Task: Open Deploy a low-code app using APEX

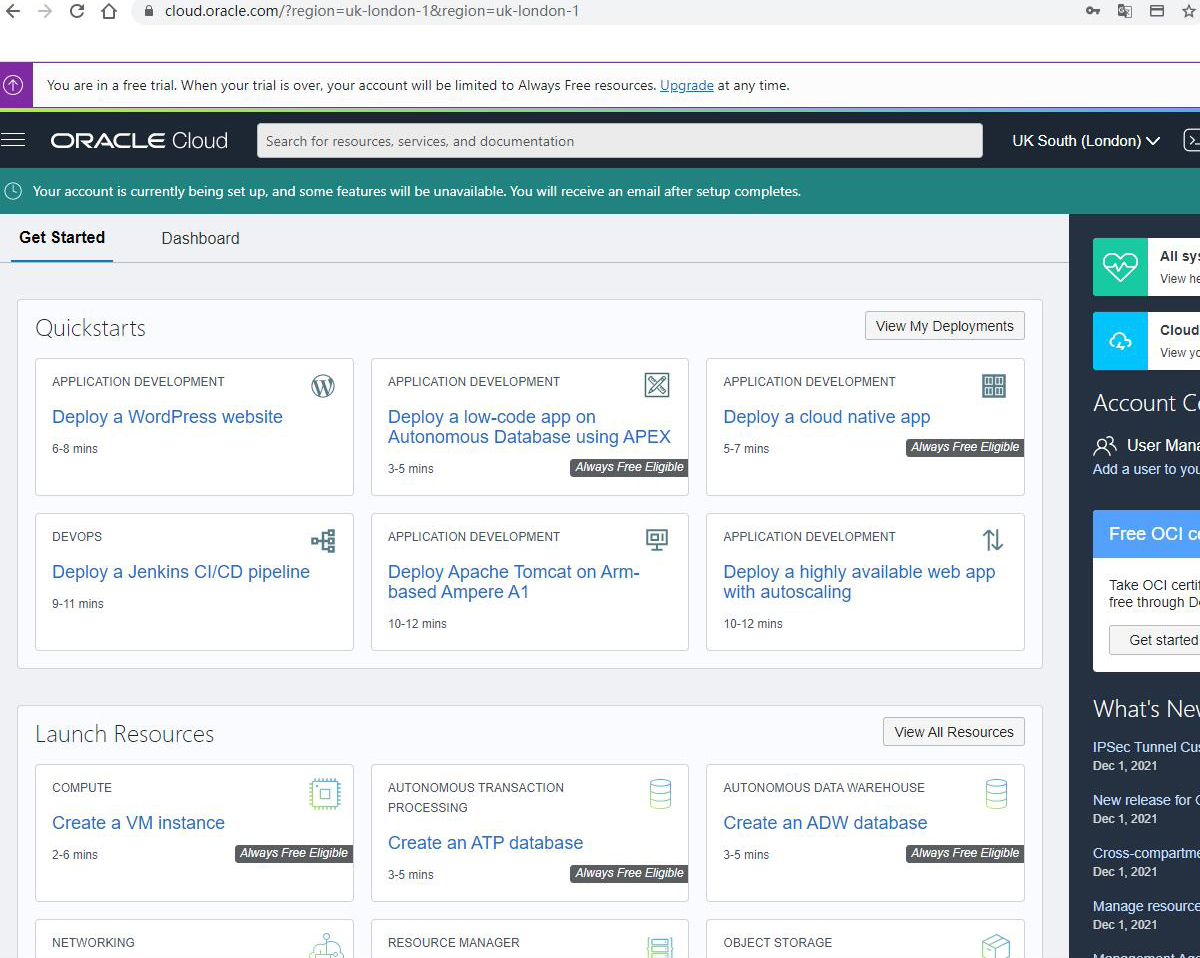Action: pos(529,427)
